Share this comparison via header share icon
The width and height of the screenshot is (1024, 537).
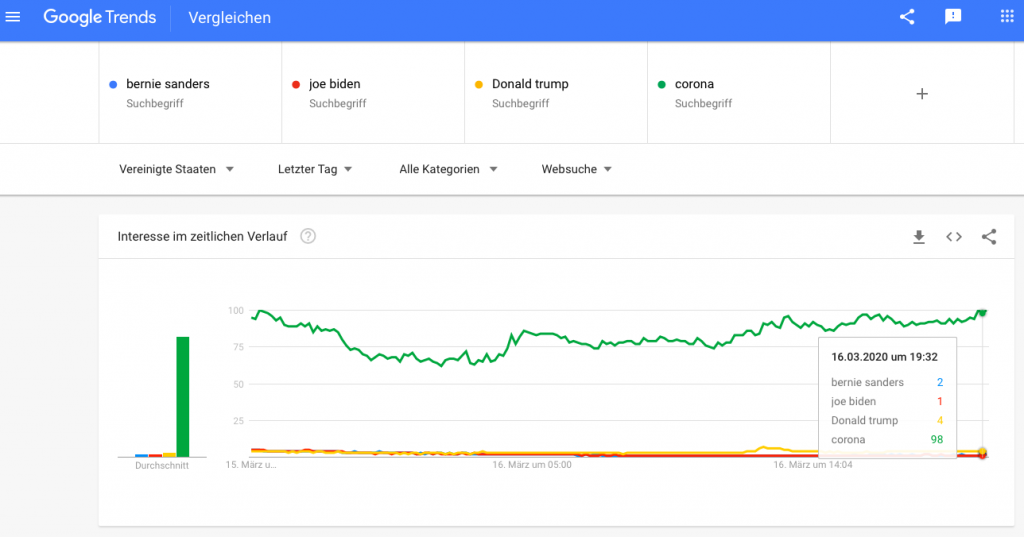907,18
